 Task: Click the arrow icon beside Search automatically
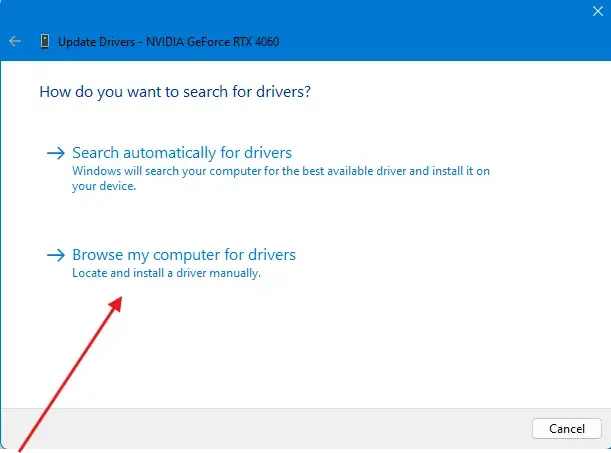pyautogui.click(x=56, y=153)
